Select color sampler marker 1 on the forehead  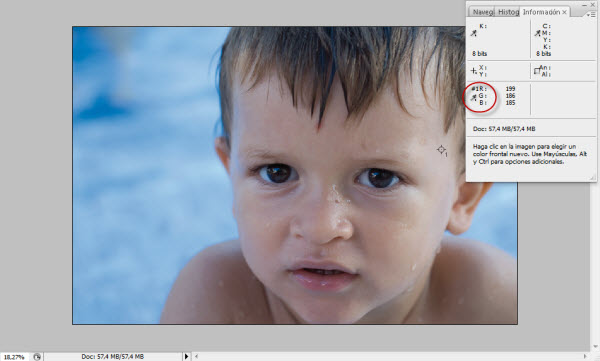tap(441, 150)
